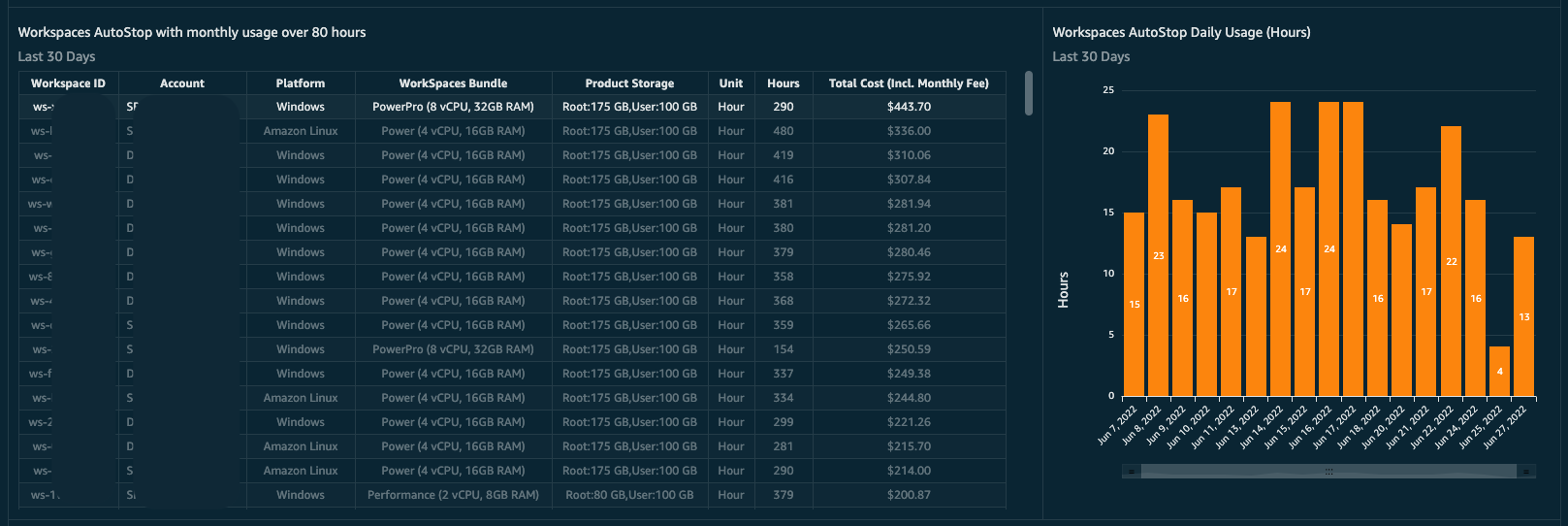The height and width of the screenshot is (526, 1568).
Task: Click the Jun 13, 2022 bar
Action: click(1256, 316)
